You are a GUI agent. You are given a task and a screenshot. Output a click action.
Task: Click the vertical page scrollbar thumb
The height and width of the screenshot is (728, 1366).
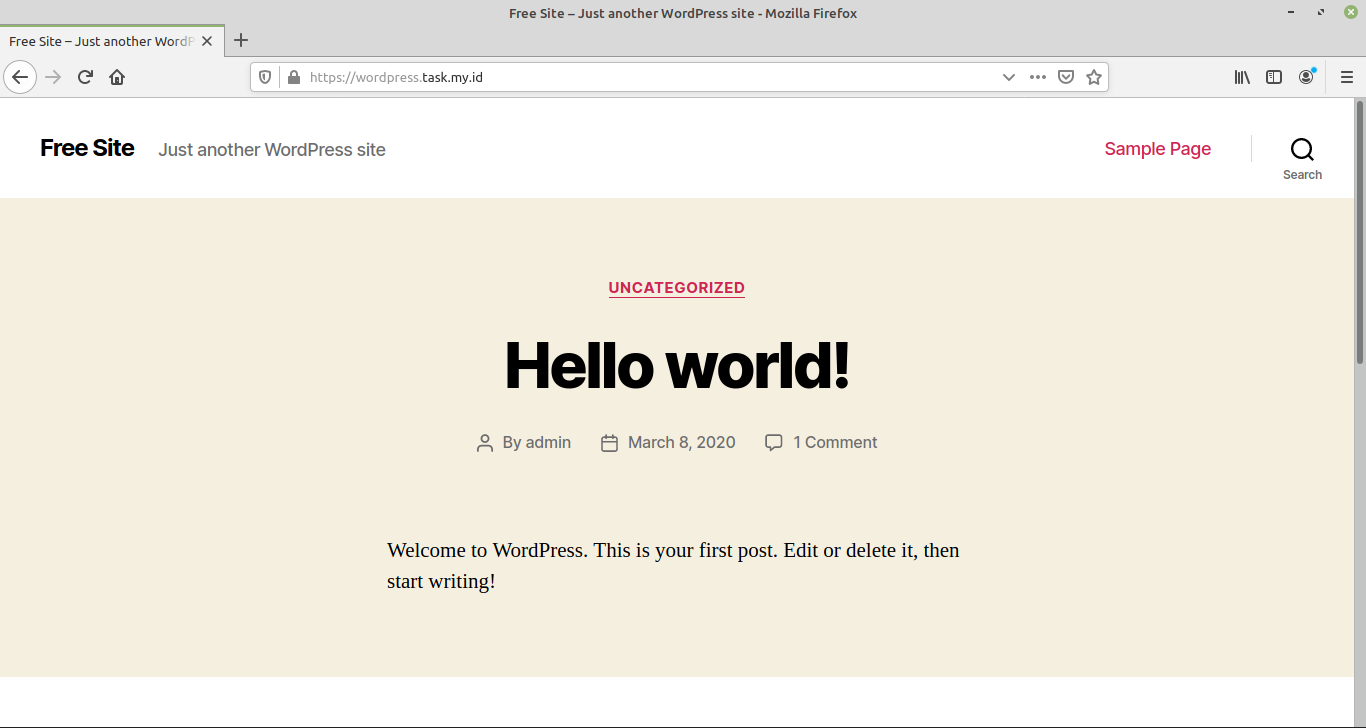(1360, 232)
